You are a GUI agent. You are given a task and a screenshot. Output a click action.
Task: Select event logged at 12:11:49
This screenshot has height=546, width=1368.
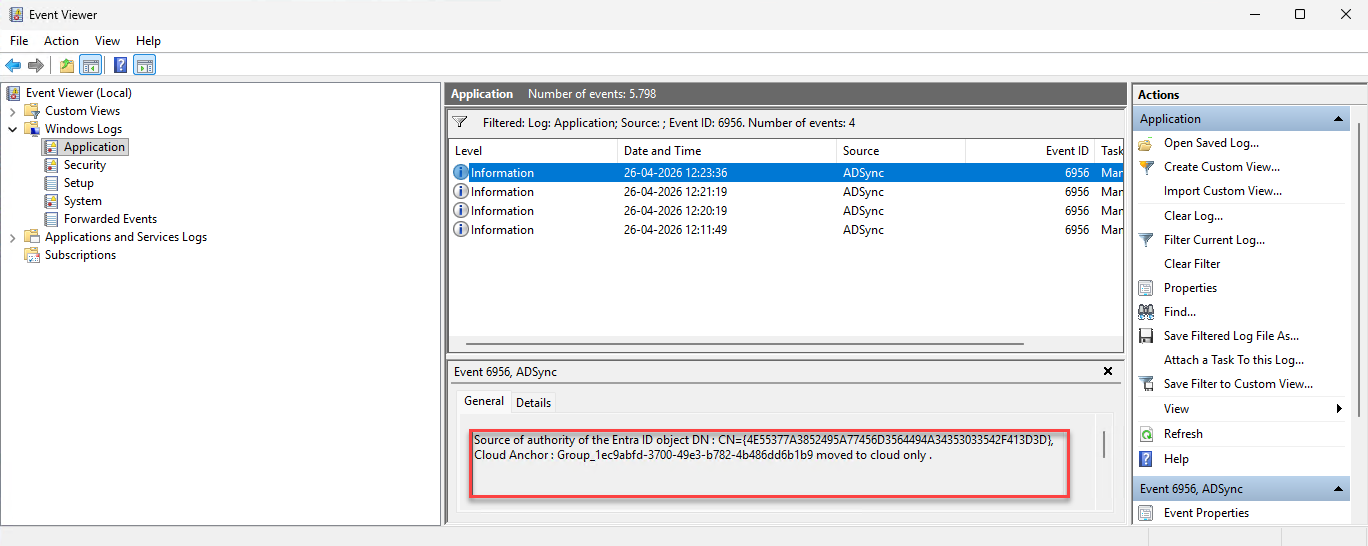675,230
